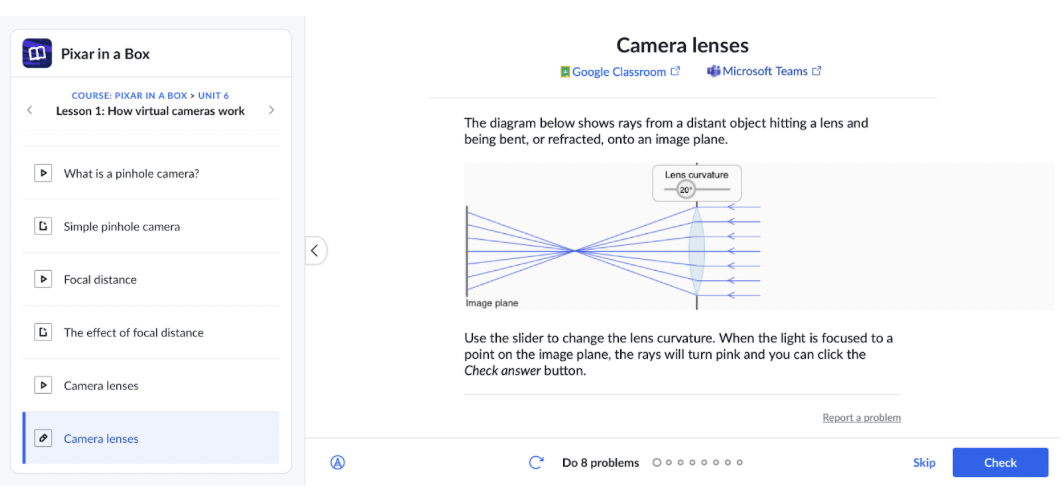Open the Pixar in a Box course icon
This screenshot has width=1064, height=496.
pyautogui.click(x=37, y=54)
